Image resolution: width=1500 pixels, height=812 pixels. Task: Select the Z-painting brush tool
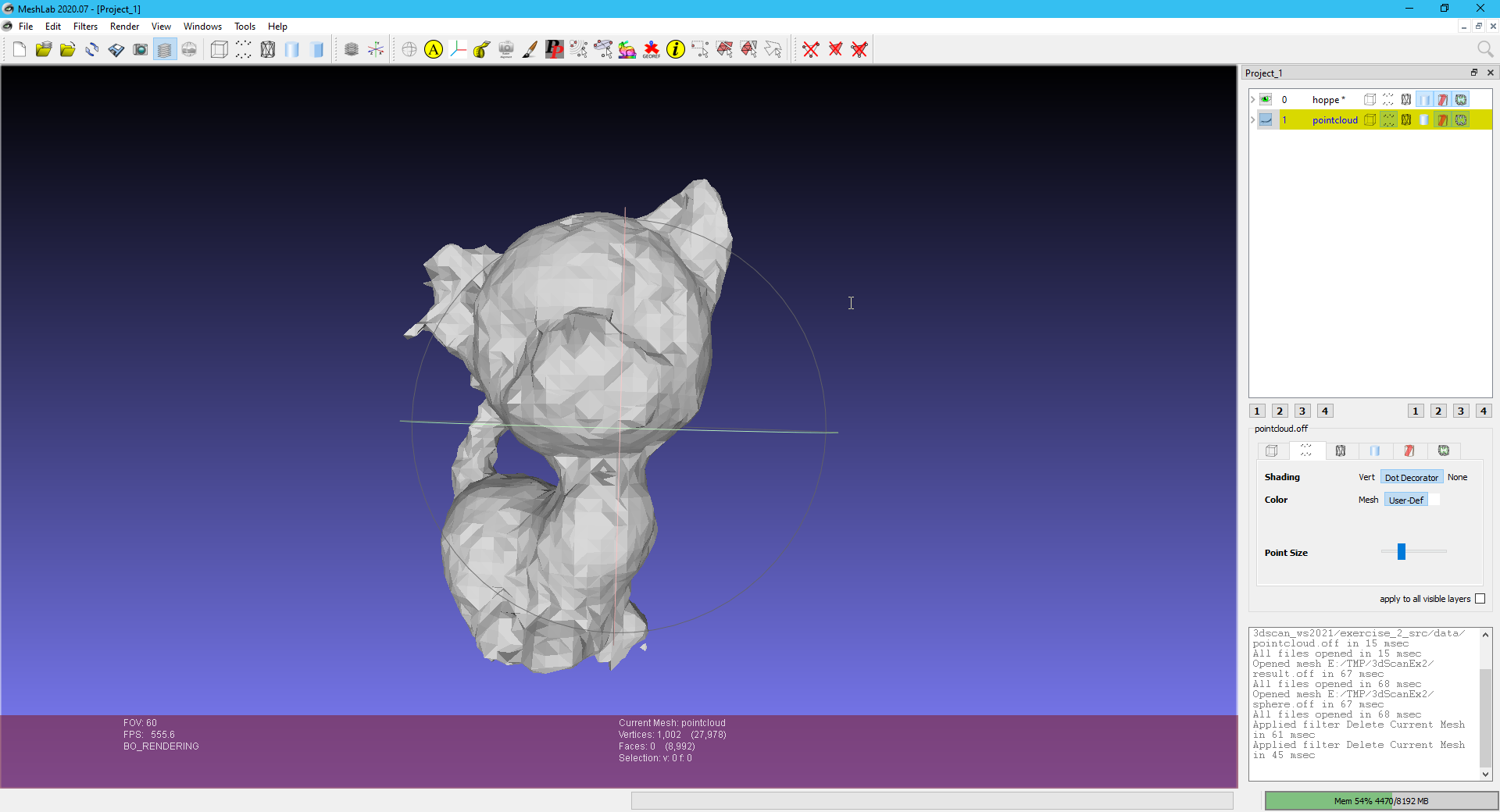[x=530, y=50]
